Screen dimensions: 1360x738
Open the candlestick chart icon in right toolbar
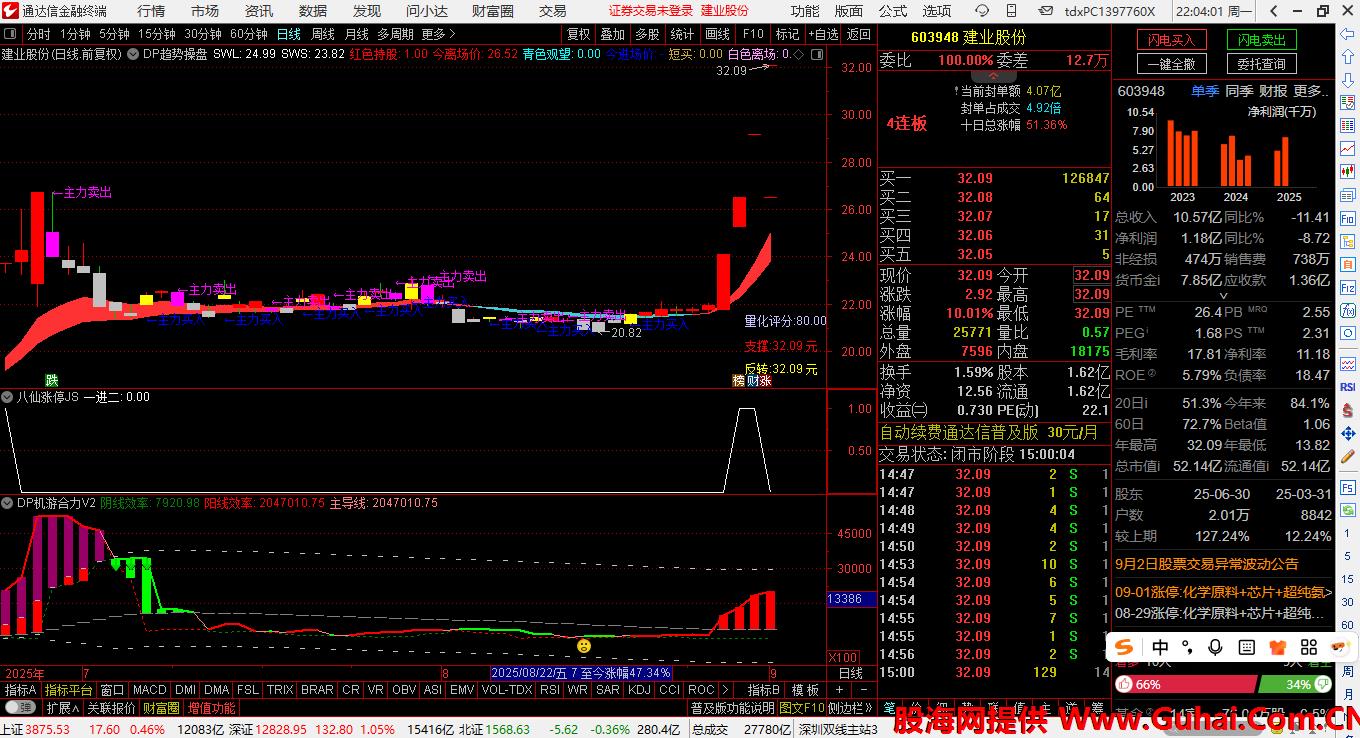(x=1347, y=171)
